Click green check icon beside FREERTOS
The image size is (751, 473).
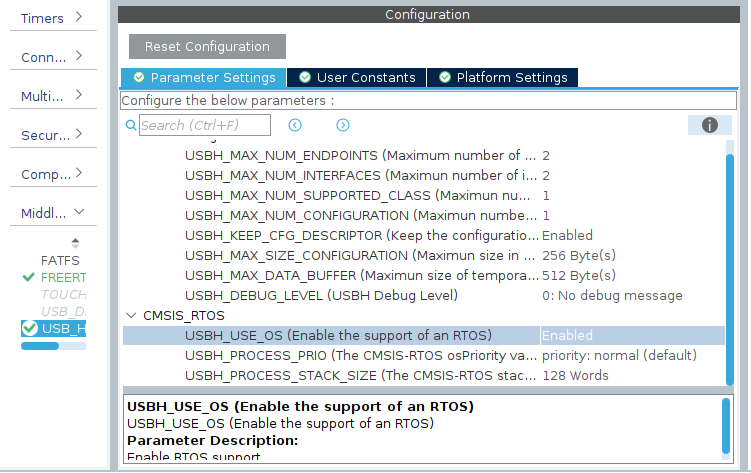point(29,277)
